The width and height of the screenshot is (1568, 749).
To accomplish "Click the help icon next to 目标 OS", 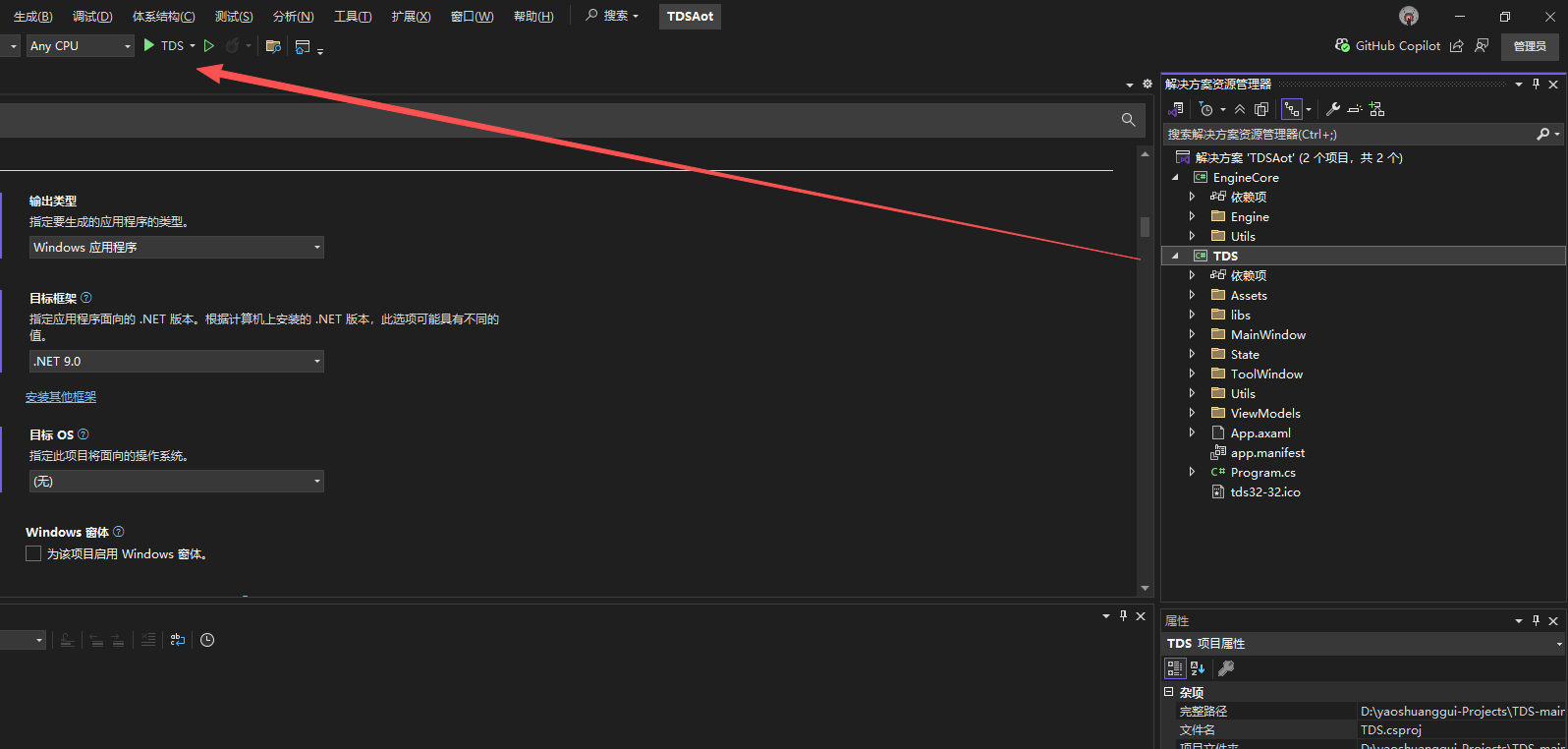I will coord(83,434).
